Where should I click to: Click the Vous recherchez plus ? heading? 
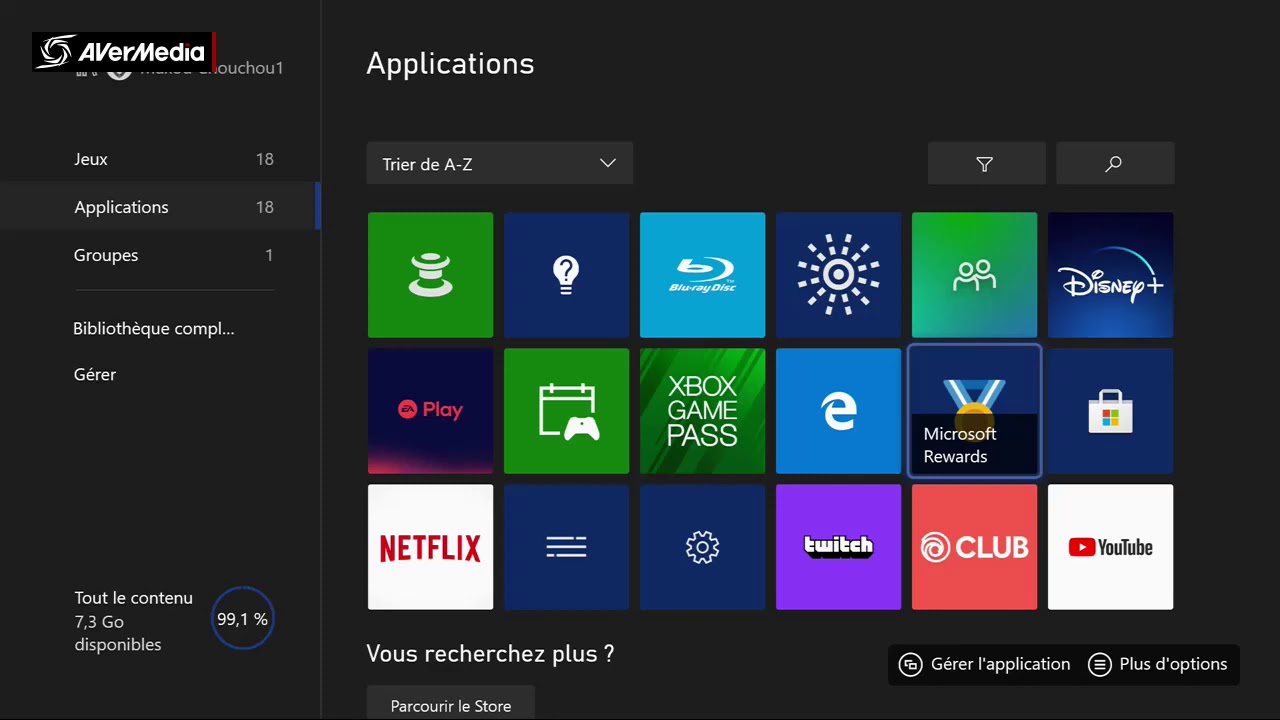coord(490,654)
